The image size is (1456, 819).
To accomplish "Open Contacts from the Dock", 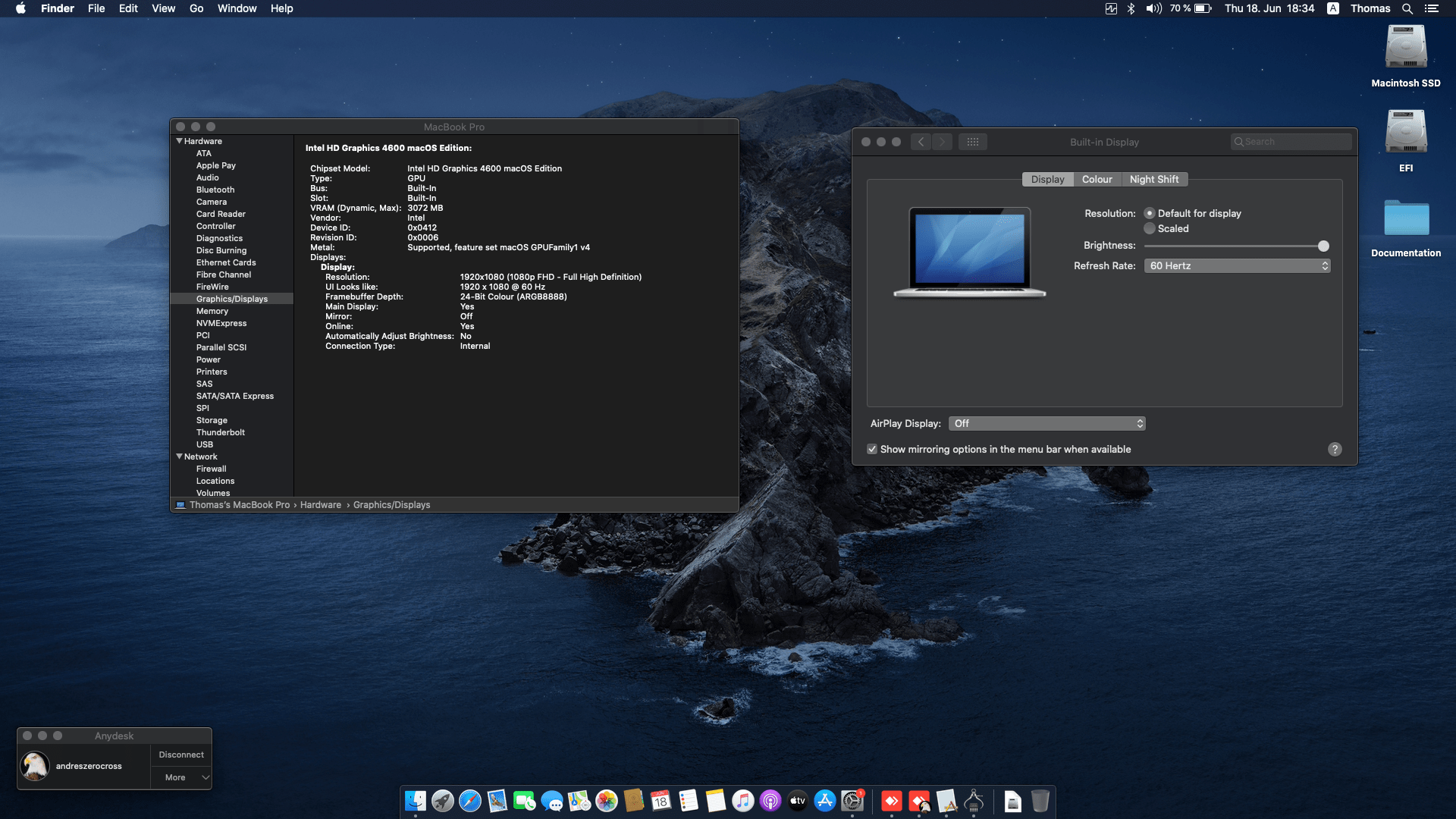I will coord(634,801).
